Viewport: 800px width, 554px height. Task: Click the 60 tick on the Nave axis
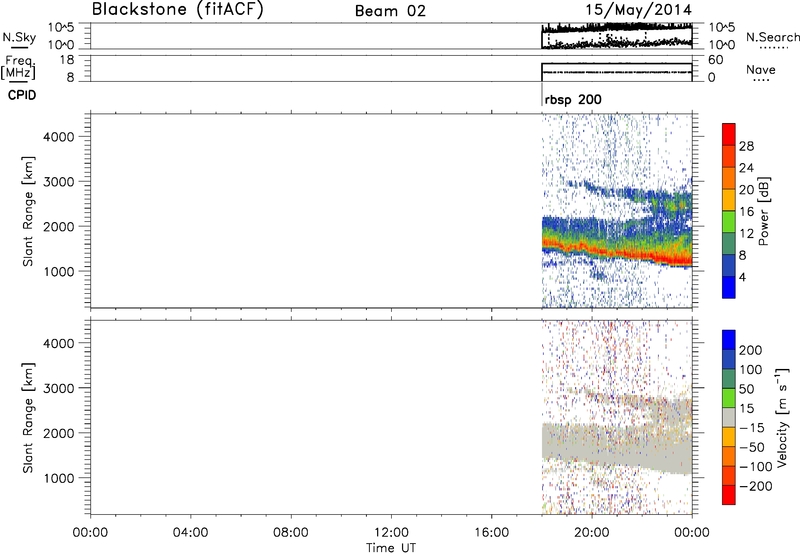pos(716,60)
